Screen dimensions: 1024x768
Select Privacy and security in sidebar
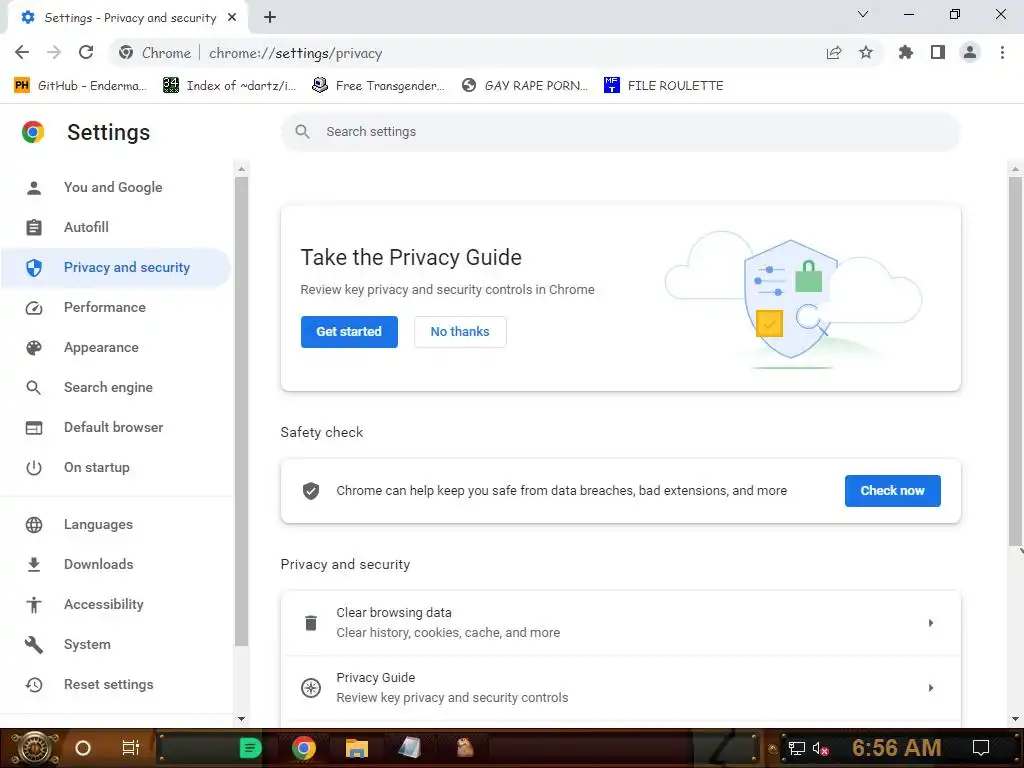(x=116, y=268)
